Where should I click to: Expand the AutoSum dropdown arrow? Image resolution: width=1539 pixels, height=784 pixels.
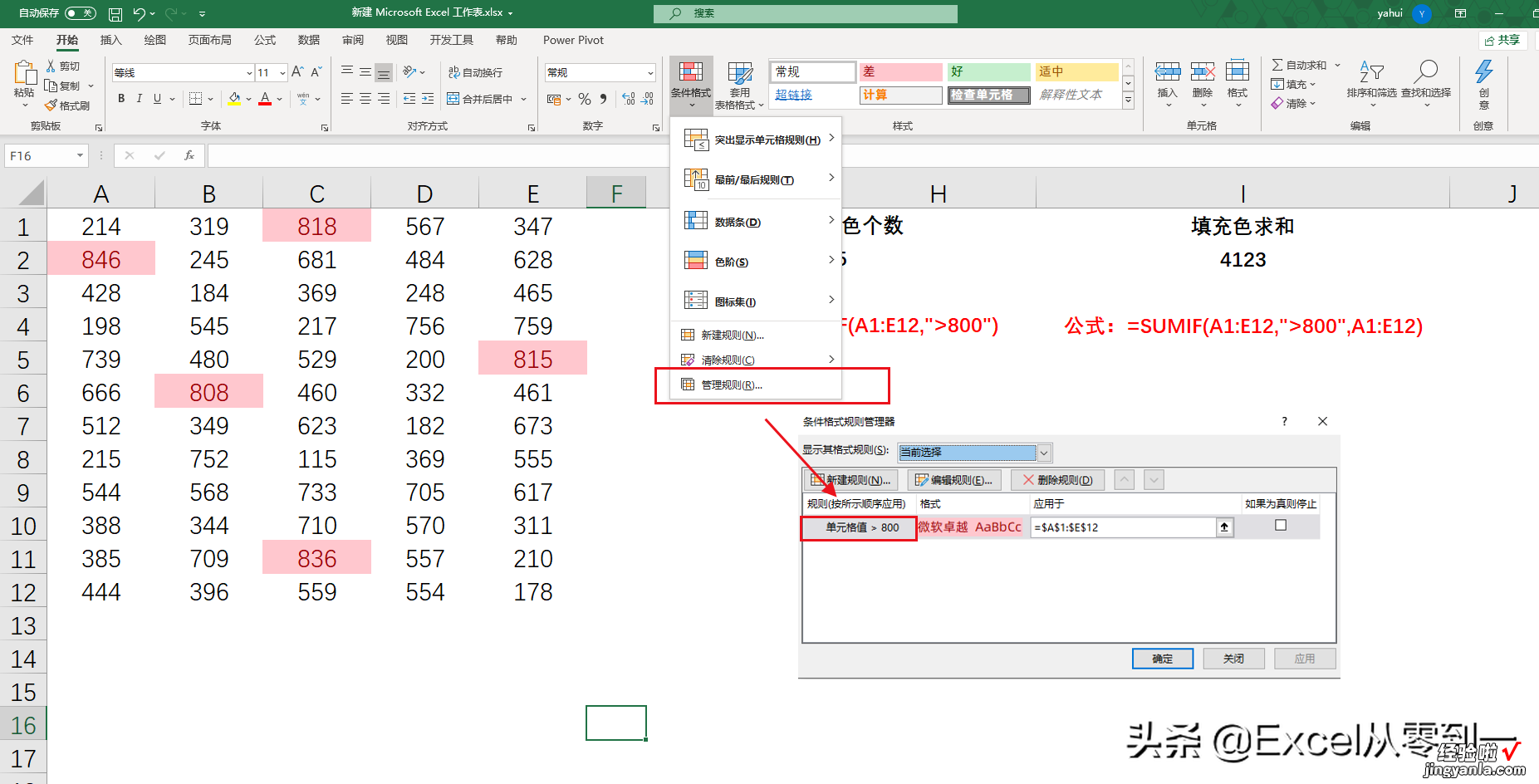1337,65
